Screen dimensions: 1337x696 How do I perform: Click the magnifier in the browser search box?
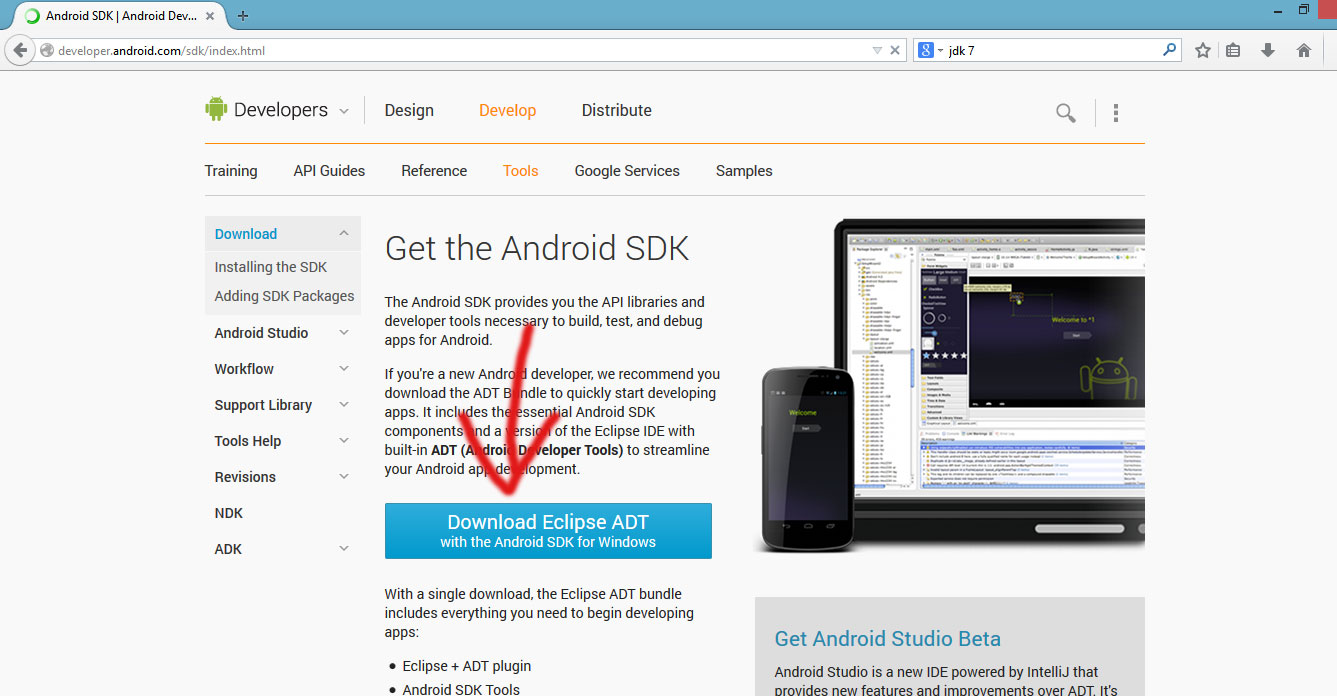pyautogui.click(x=1169, y=49)
